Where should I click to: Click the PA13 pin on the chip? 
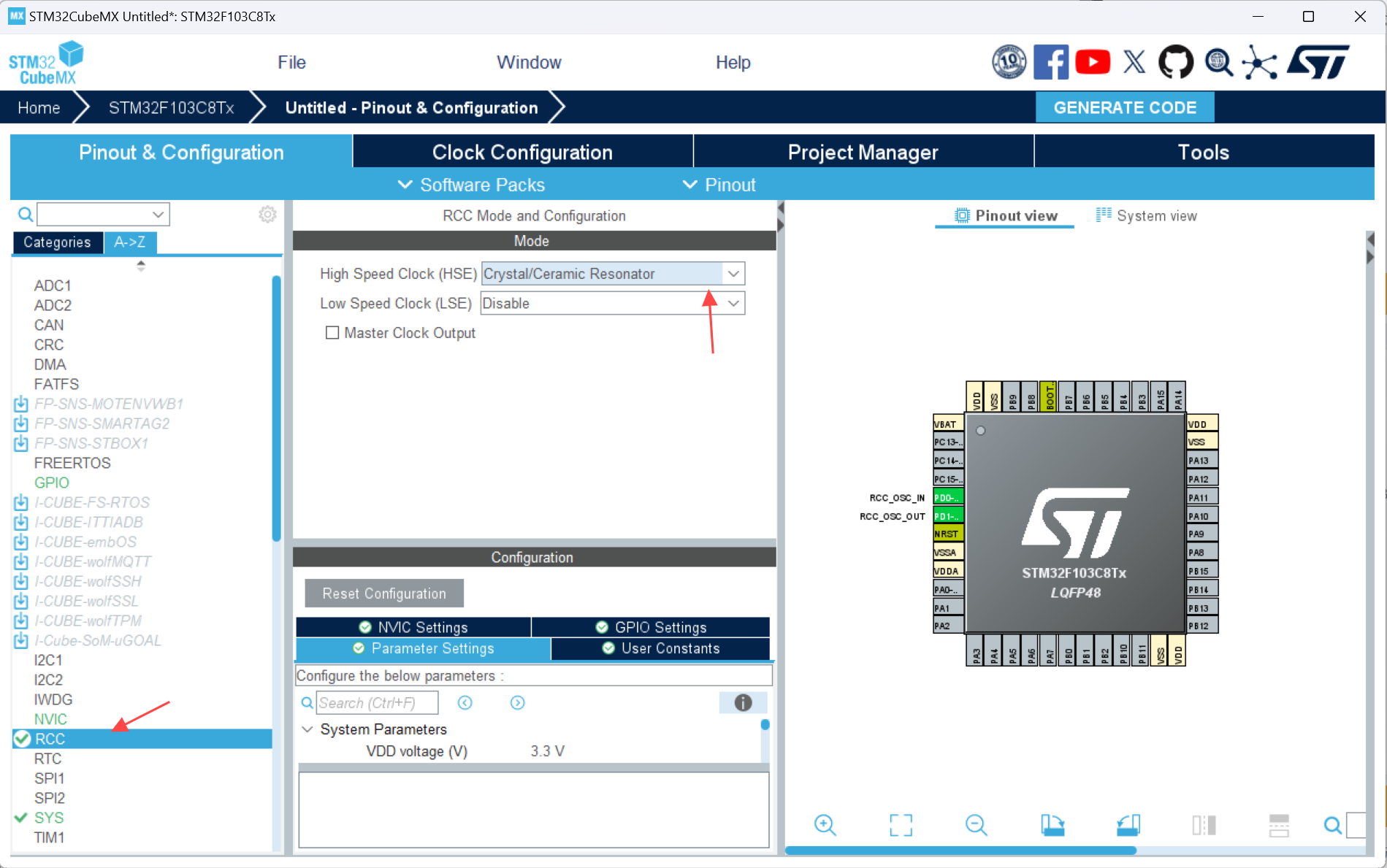coord(1202,461)
